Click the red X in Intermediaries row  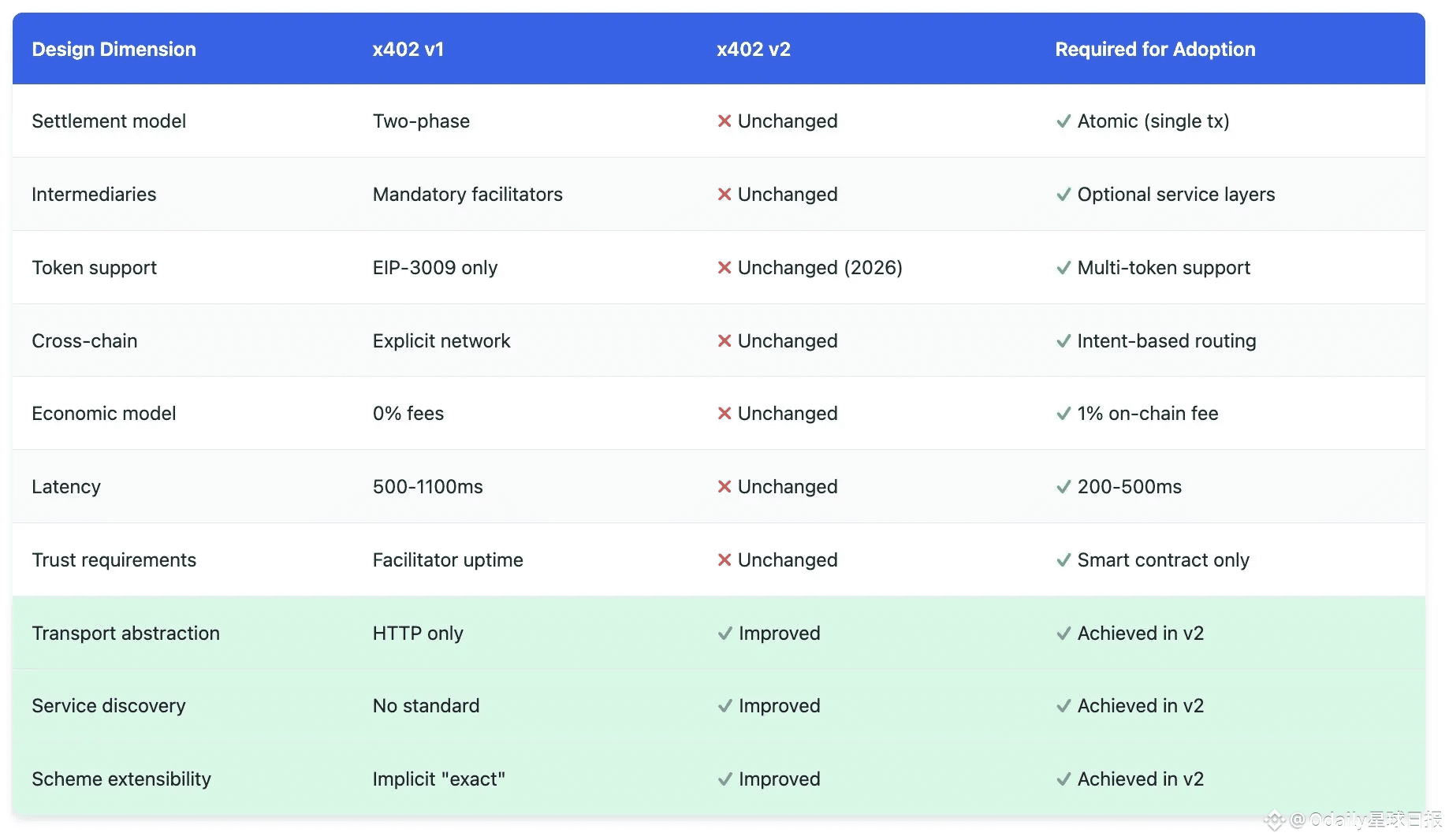pos(724,195)
